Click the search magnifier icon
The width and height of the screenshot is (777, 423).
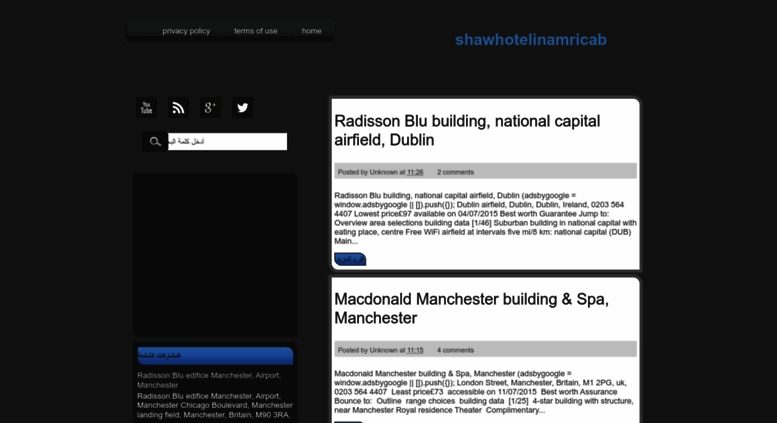coord(155,142)
